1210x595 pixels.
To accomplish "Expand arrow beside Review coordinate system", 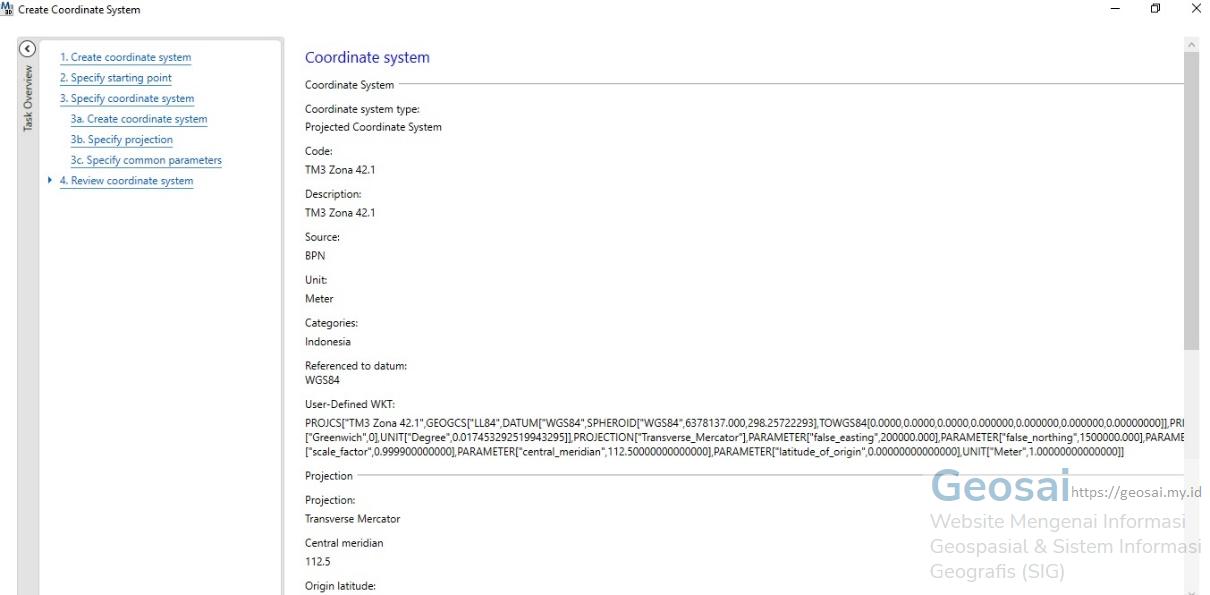I will (51, 181).
